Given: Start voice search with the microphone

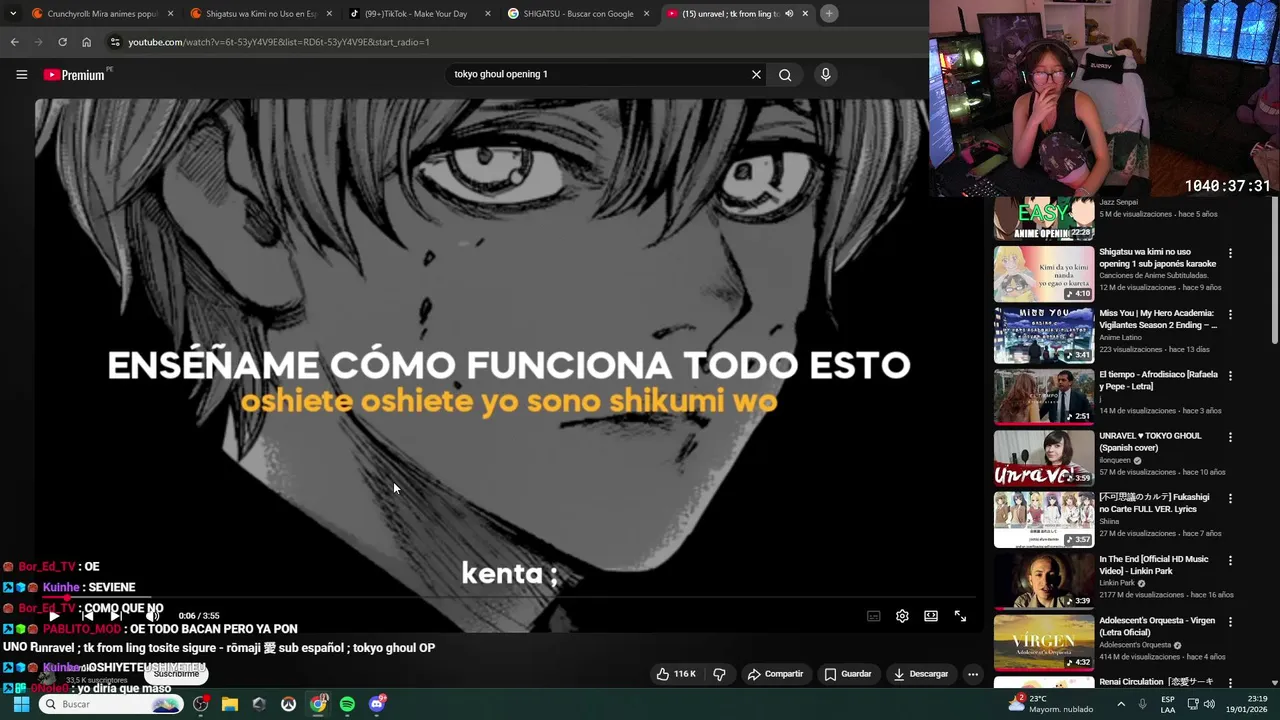Looking at the screenshot, I should coord(825,74).
